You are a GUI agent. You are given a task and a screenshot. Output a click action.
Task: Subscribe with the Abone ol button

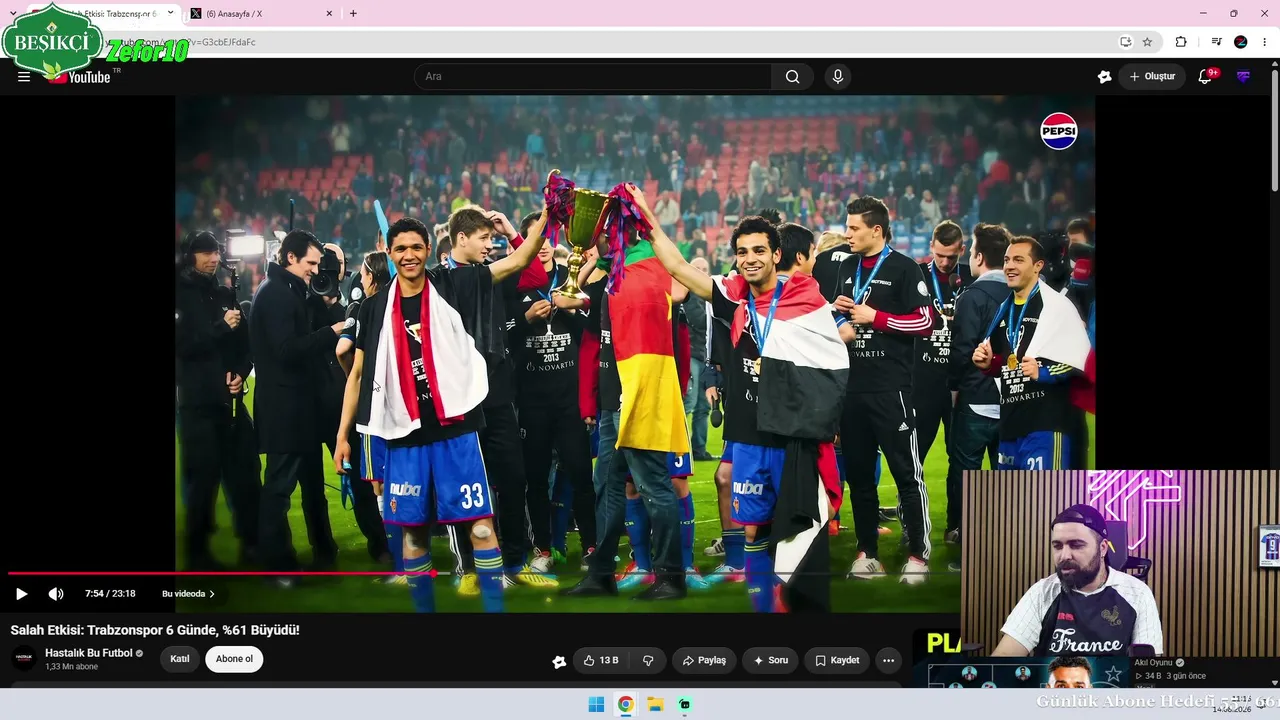click(x=234, y=659)
